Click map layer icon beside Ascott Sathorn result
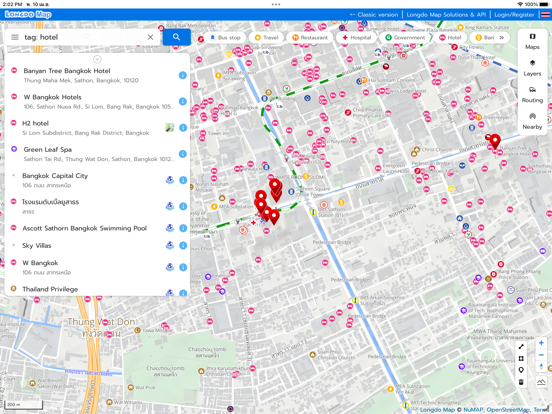This screenshot has height=414, width=552. 170,228
